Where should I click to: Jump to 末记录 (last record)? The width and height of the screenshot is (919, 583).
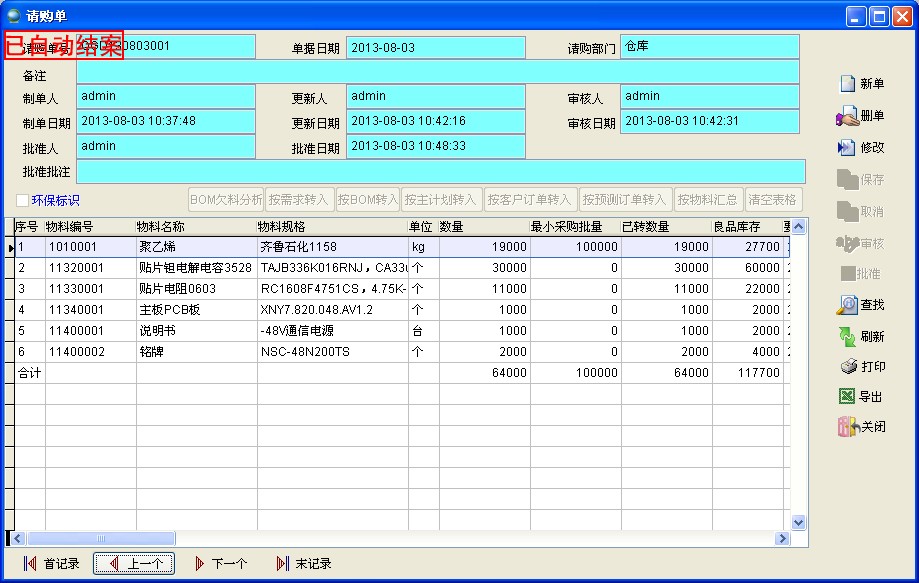click(x=303, y=564)
